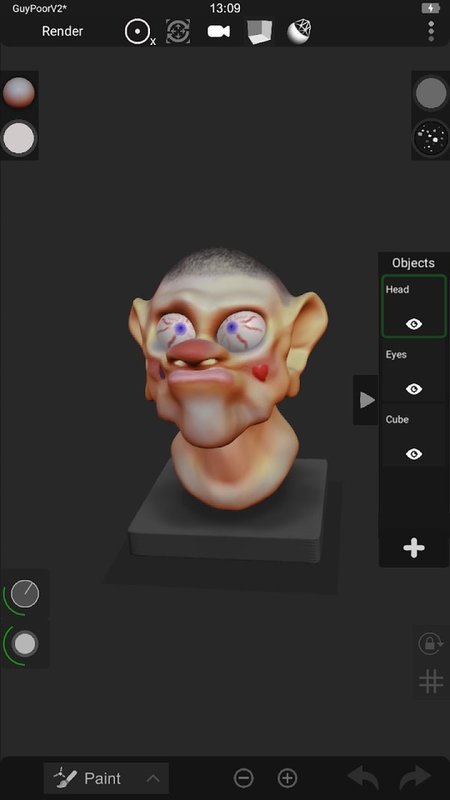The image size is (450, 800).
Task: Tap the battery status icon
Action: [431, 8]
